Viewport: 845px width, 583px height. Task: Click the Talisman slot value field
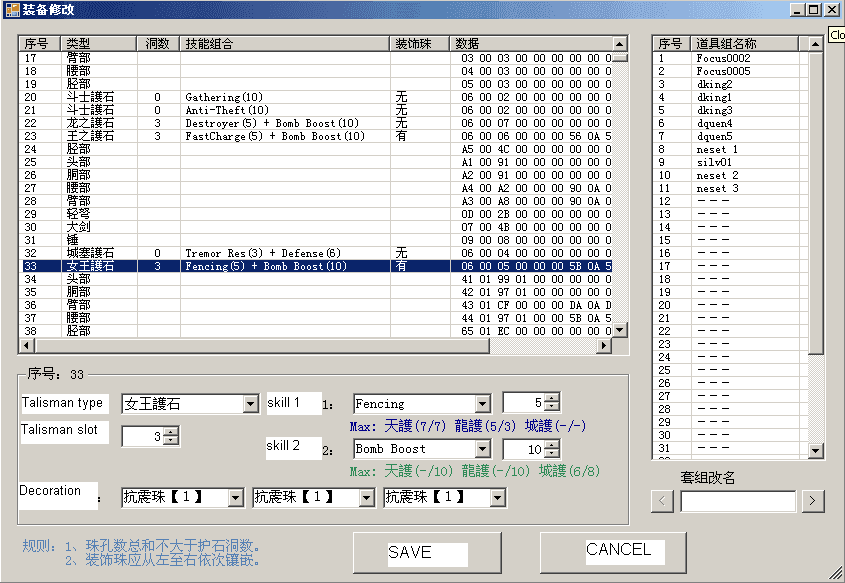(143, 436)
